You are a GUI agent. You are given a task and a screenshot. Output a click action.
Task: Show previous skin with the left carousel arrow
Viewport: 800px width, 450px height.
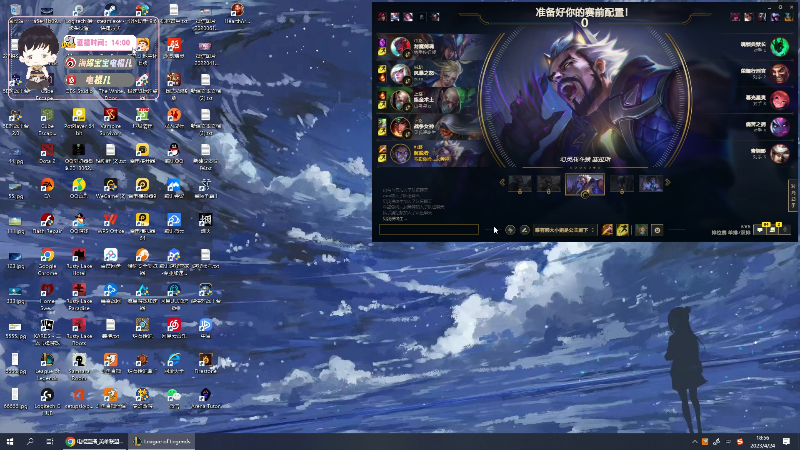[502, 183]
